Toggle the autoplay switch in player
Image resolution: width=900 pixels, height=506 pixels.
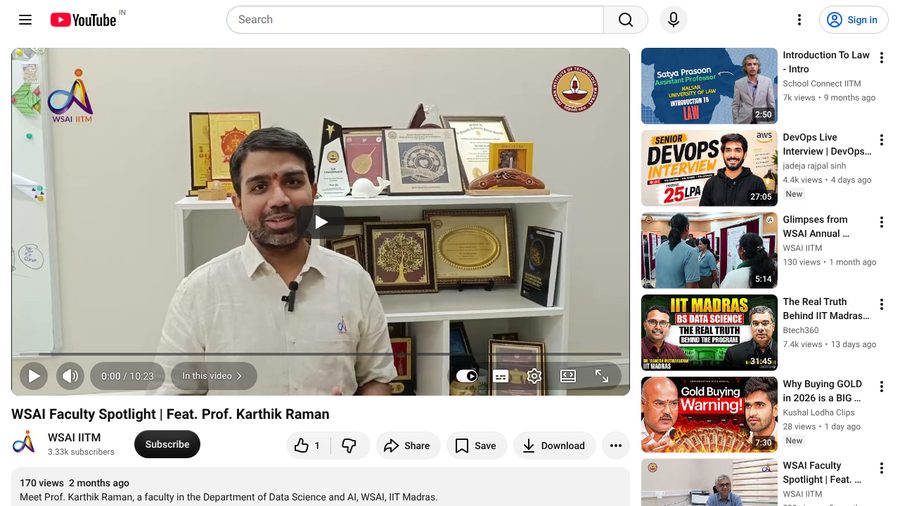click(467, 376)
